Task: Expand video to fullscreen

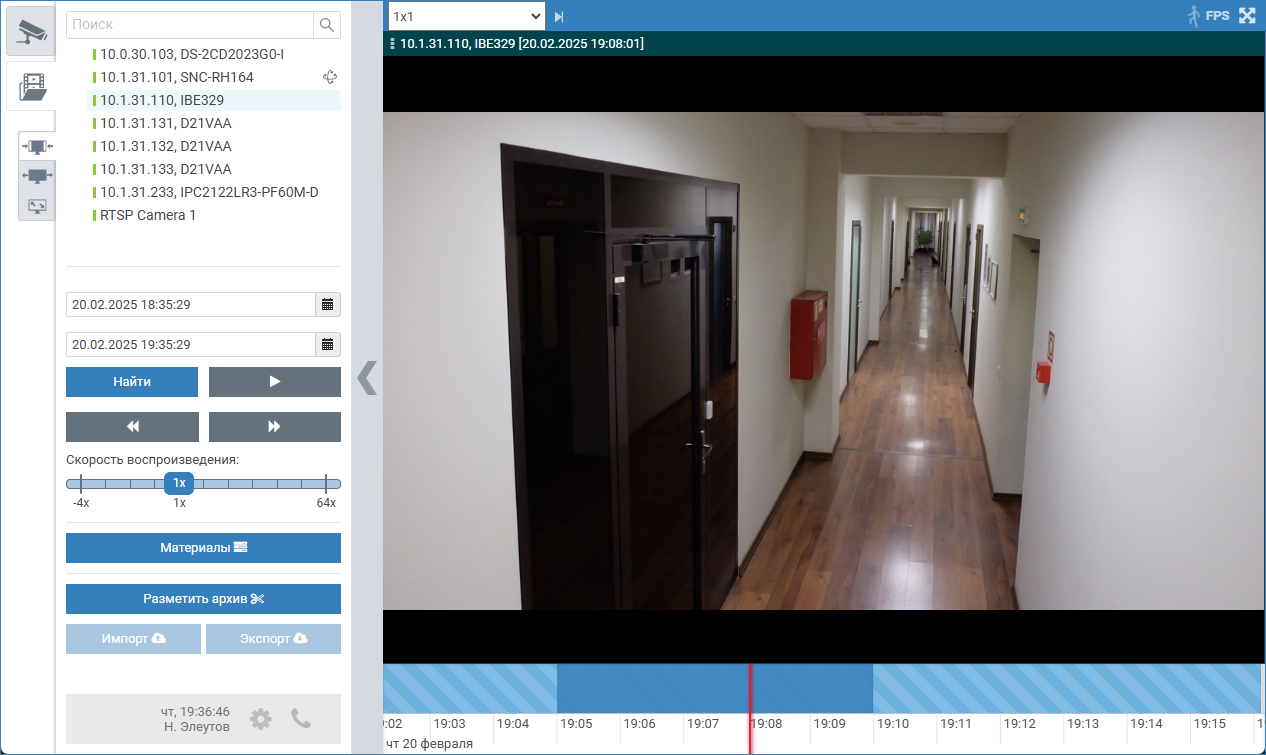Action: (x=1247, y=16)
